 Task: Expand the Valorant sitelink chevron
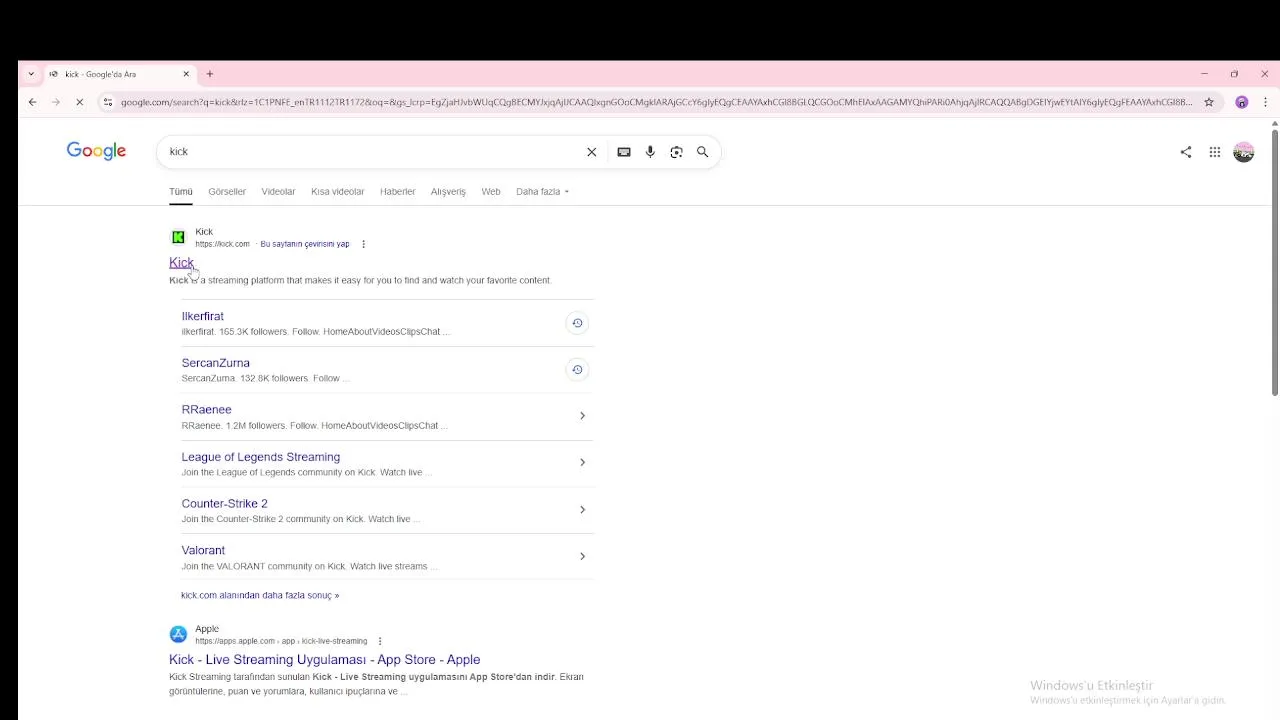click(x=582, y=556)
